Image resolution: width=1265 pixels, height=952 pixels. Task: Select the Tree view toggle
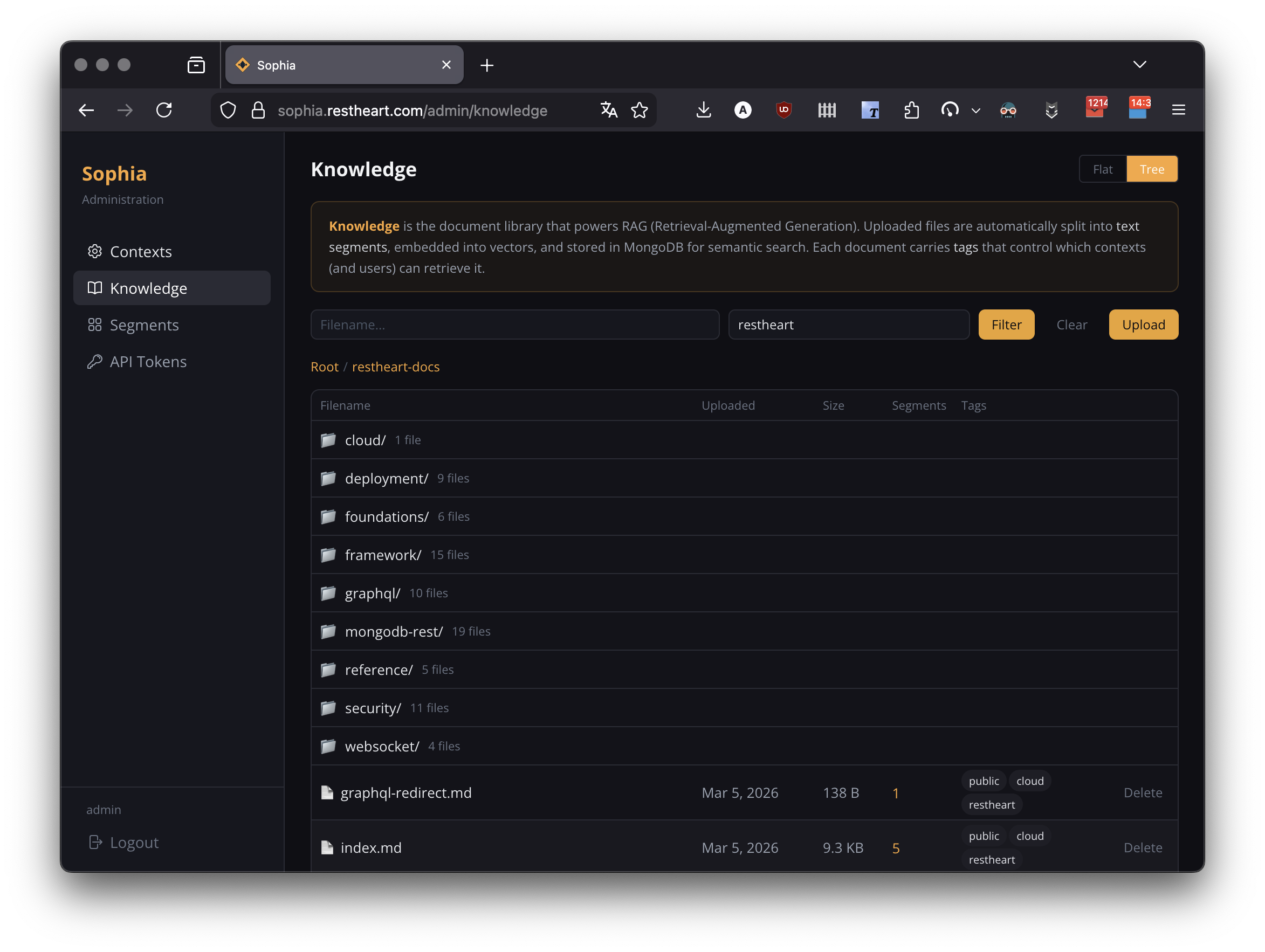click(x=1151, y=169)
